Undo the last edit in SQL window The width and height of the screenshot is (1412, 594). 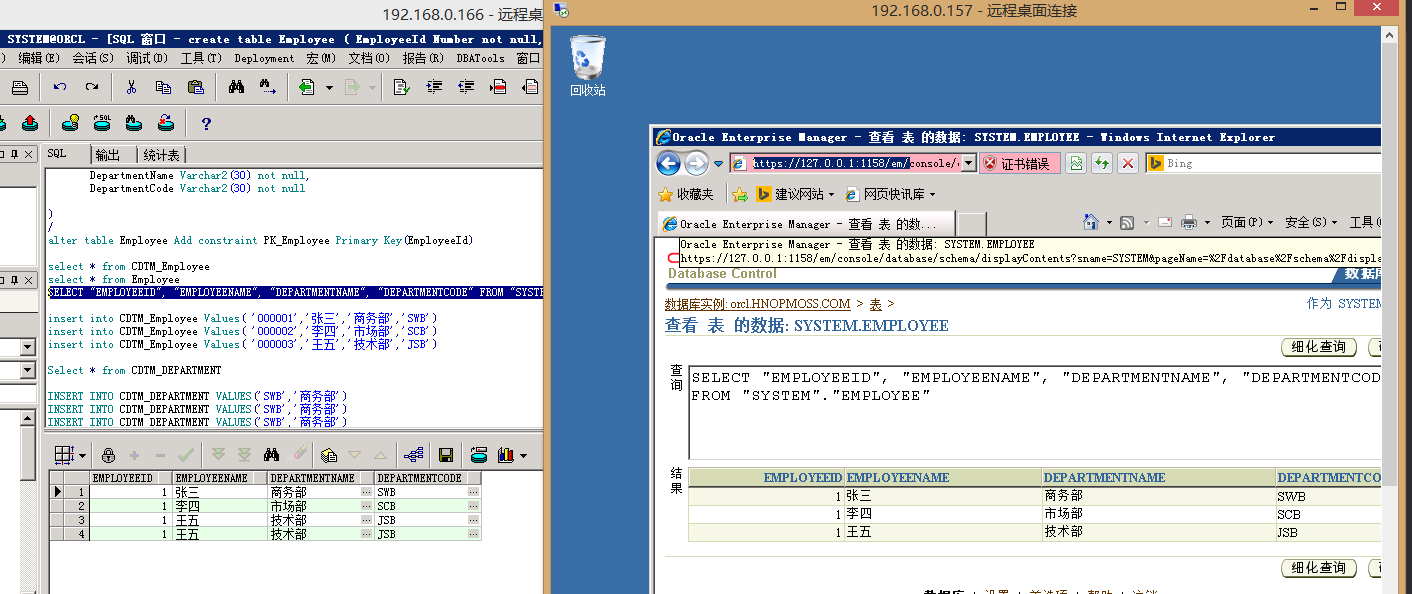coord(61,87)
